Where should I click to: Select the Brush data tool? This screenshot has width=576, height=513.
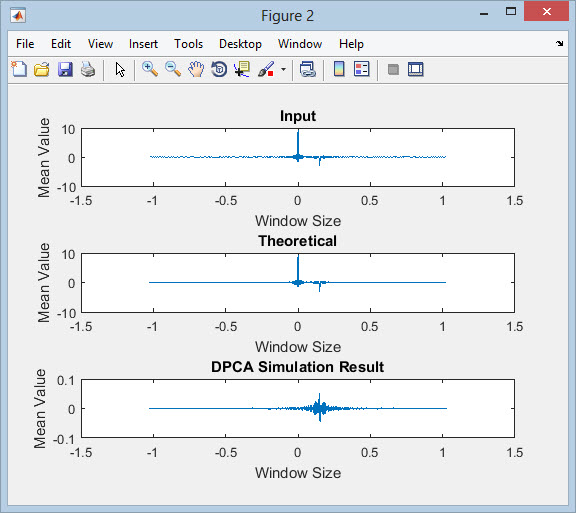266,69
